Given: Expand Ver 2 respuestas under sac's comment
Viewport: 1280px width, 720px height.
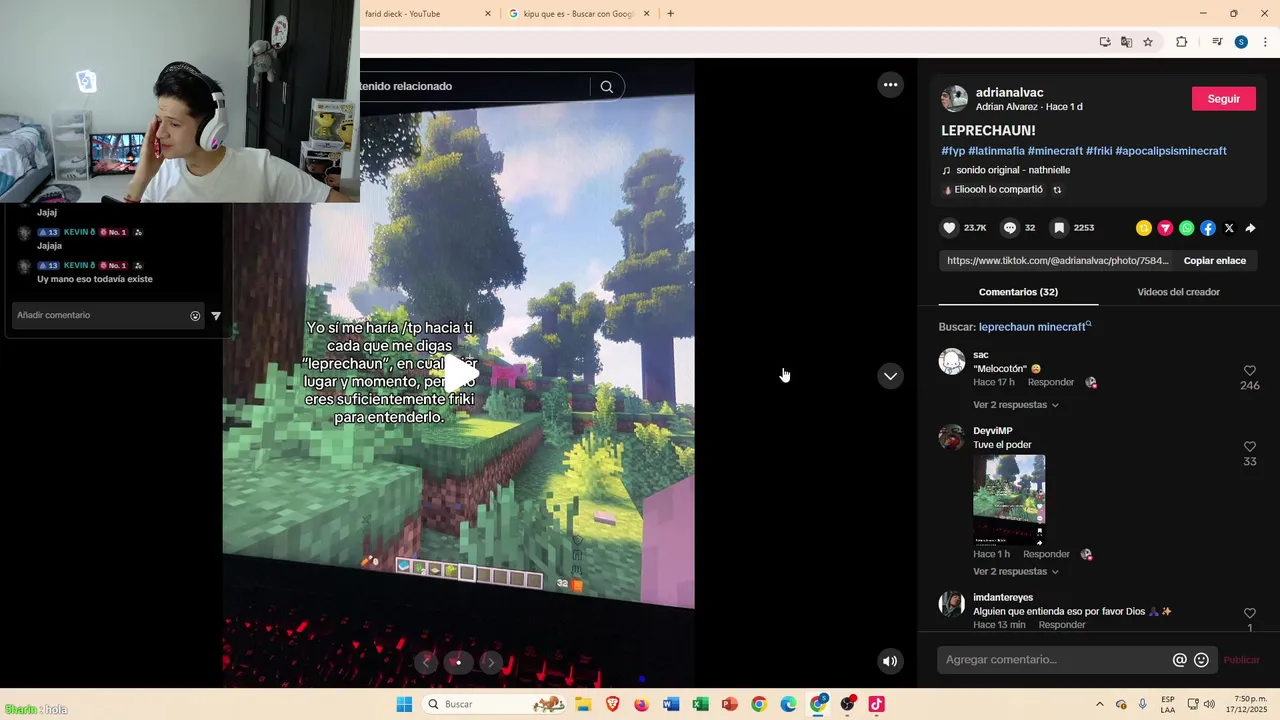Looking at the screenshot, I should (x=1016, y=405).
